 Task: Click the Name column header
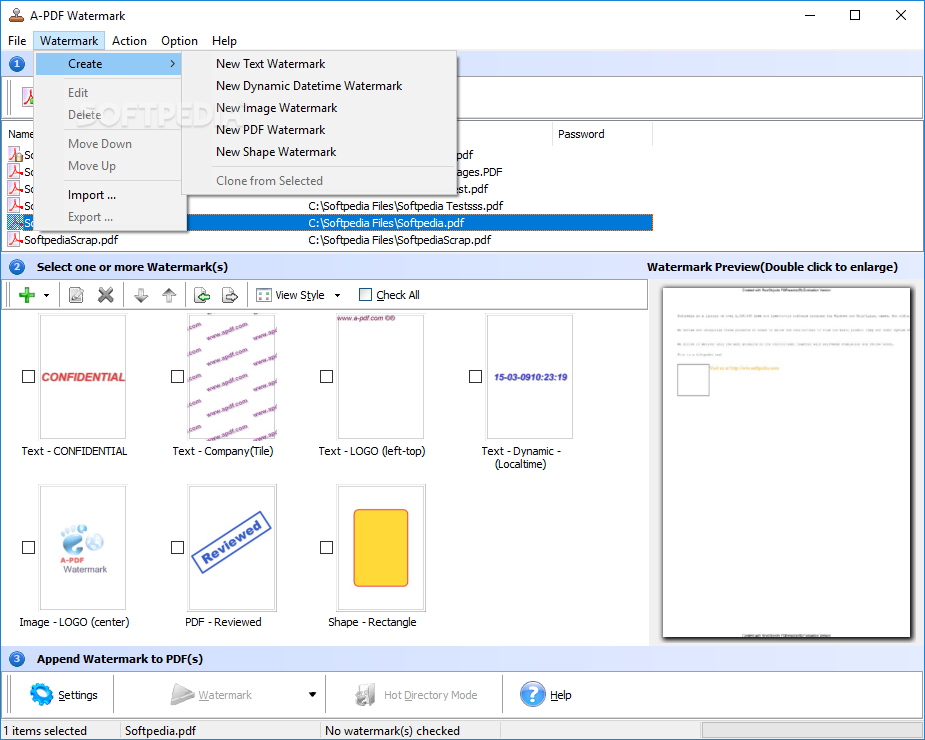click(20, 134)
